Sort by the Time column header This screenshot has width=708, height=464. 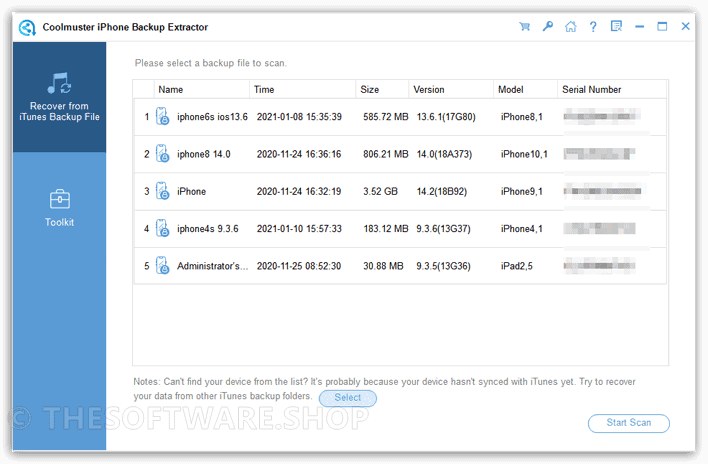303,89
